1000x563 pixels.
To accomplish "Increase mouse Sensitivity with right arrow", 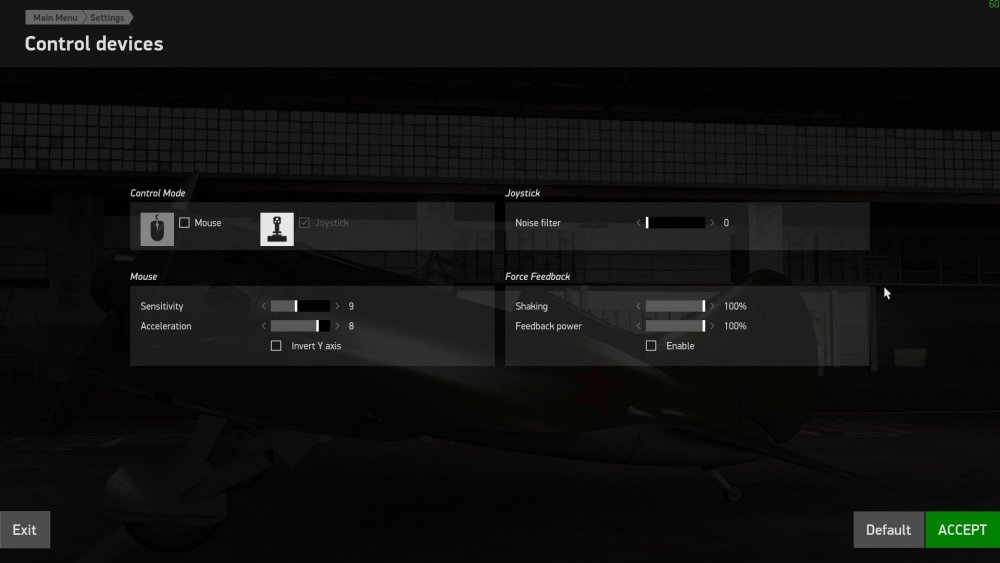I will pyautogui.click(x=337, y=306).
